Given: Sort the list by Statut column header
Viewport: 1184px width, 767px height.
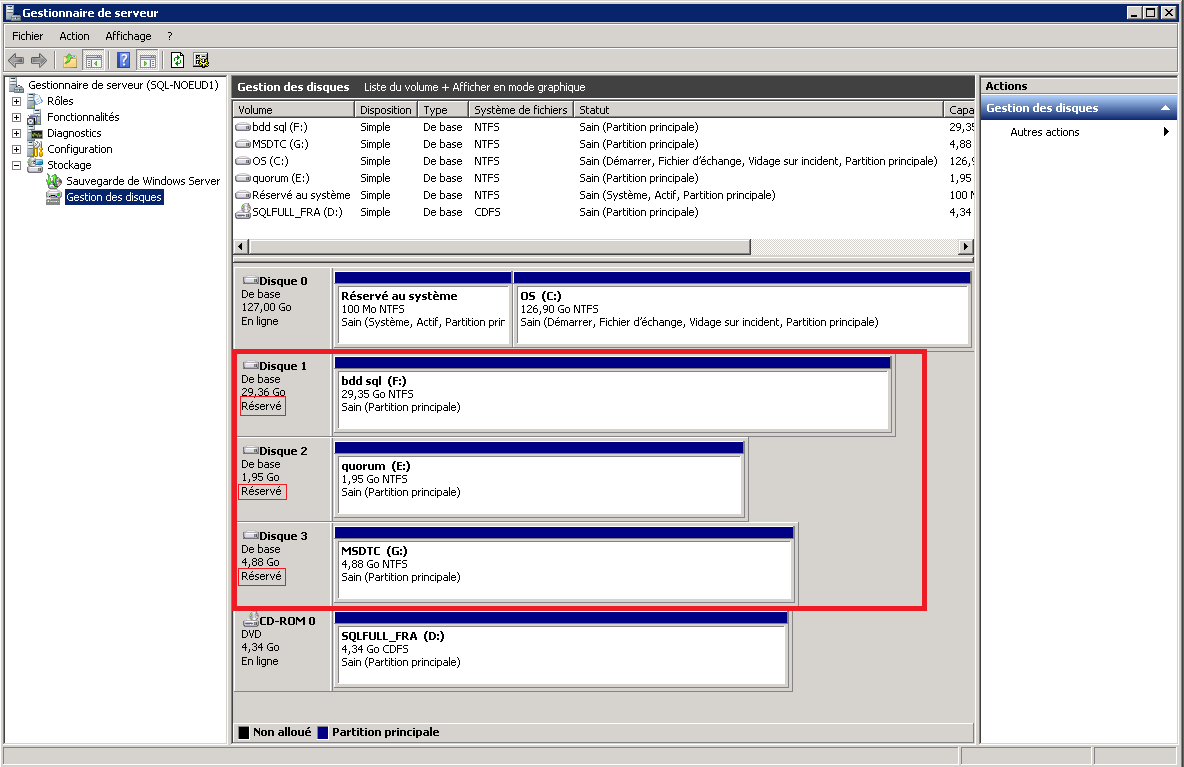Looking at the screenshot, I should pyautogui.click(x=758, y=110).
